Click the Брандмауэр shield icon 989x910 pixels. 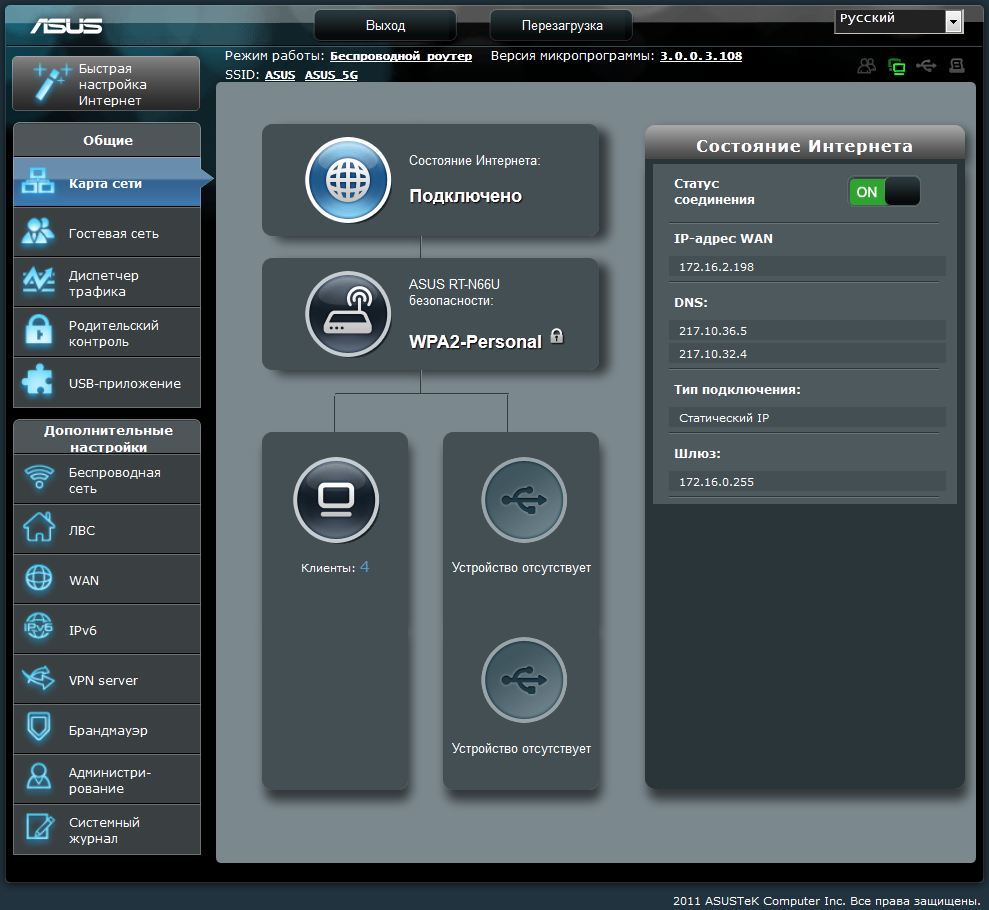(x=39, y=727)
